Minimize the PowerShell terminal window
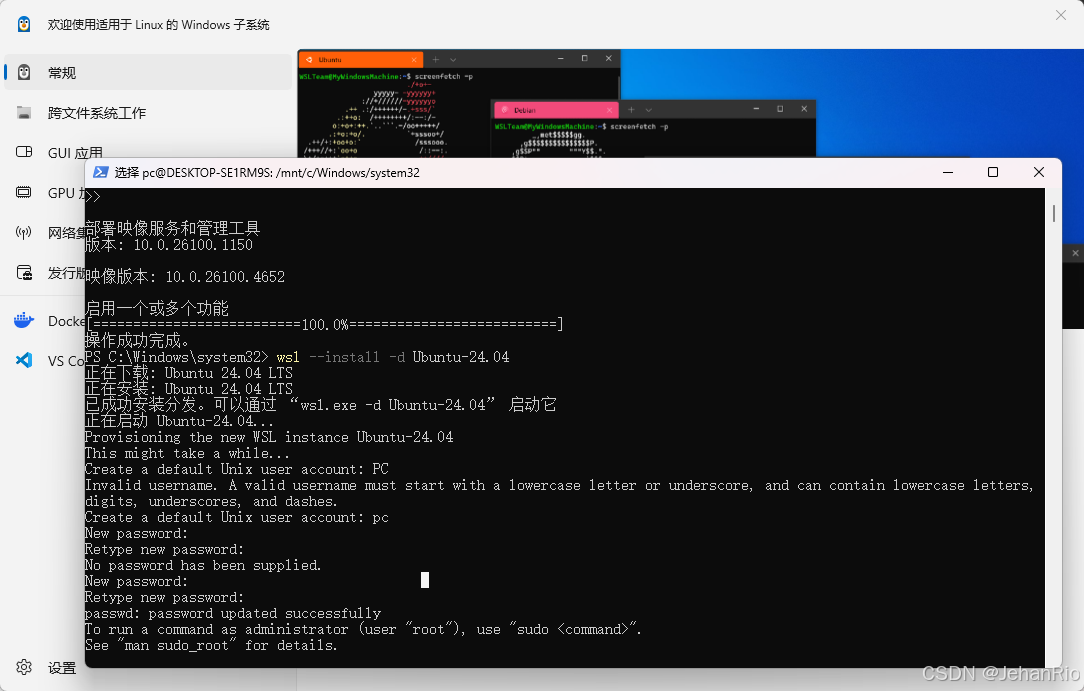Viewport: 1084px width, 691px height. click(x=948, y=172)
